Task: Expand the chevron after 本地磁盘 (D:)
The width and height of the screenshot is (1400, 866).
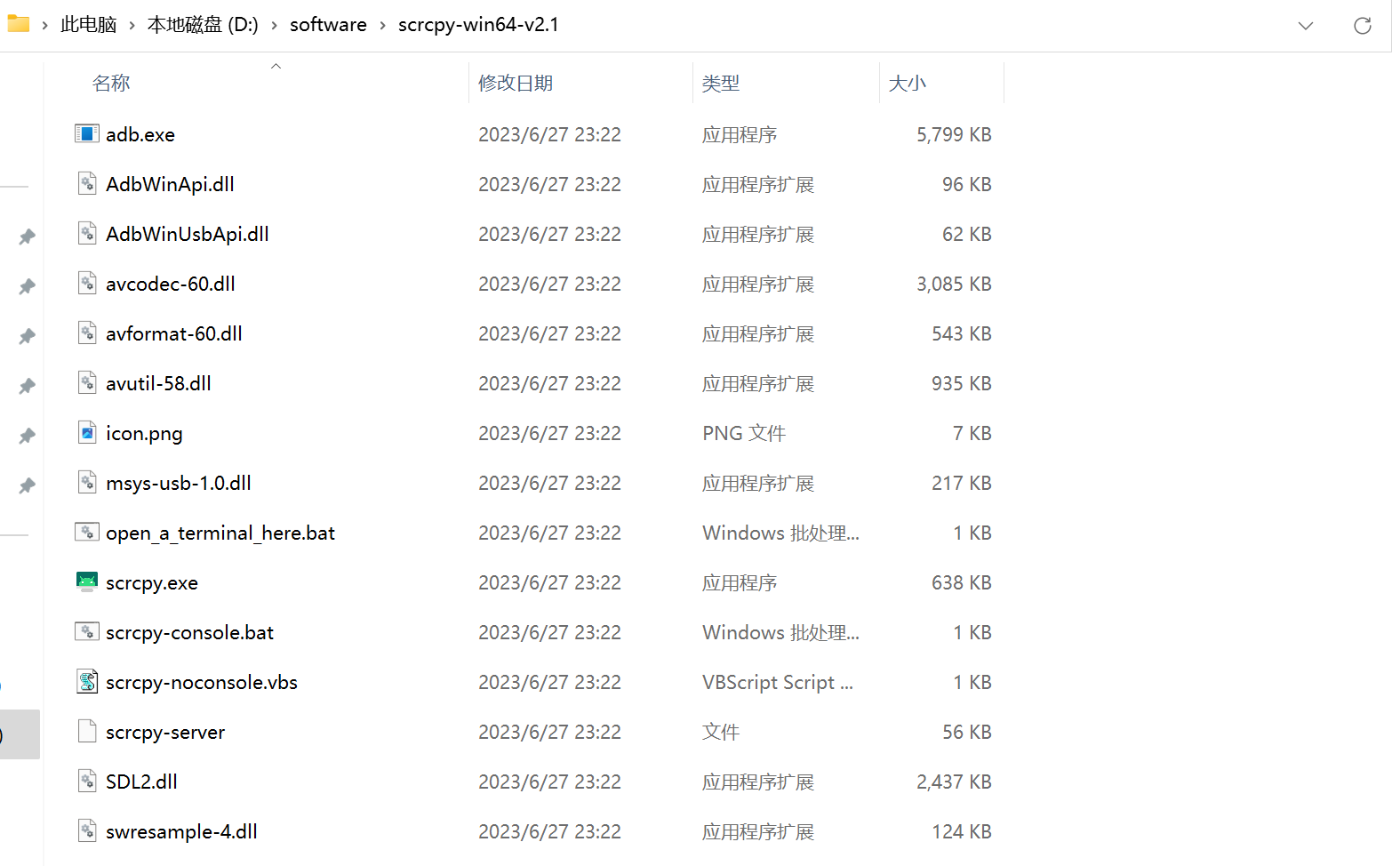Action: 274,25
